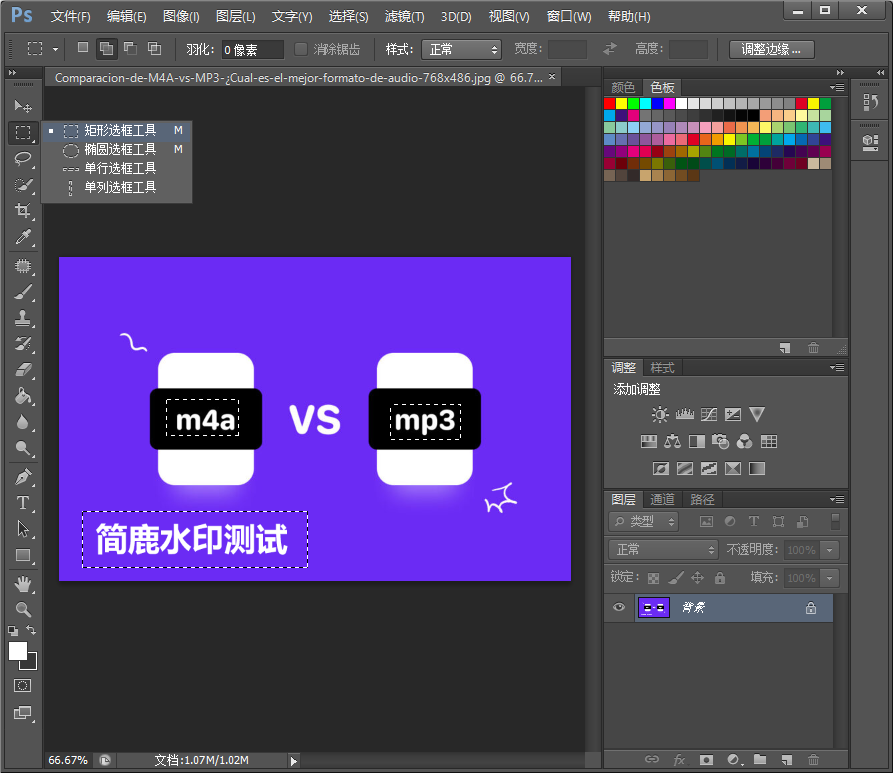Click the 羽化 input field
This screenshot has height=773, width=893.
251,49
